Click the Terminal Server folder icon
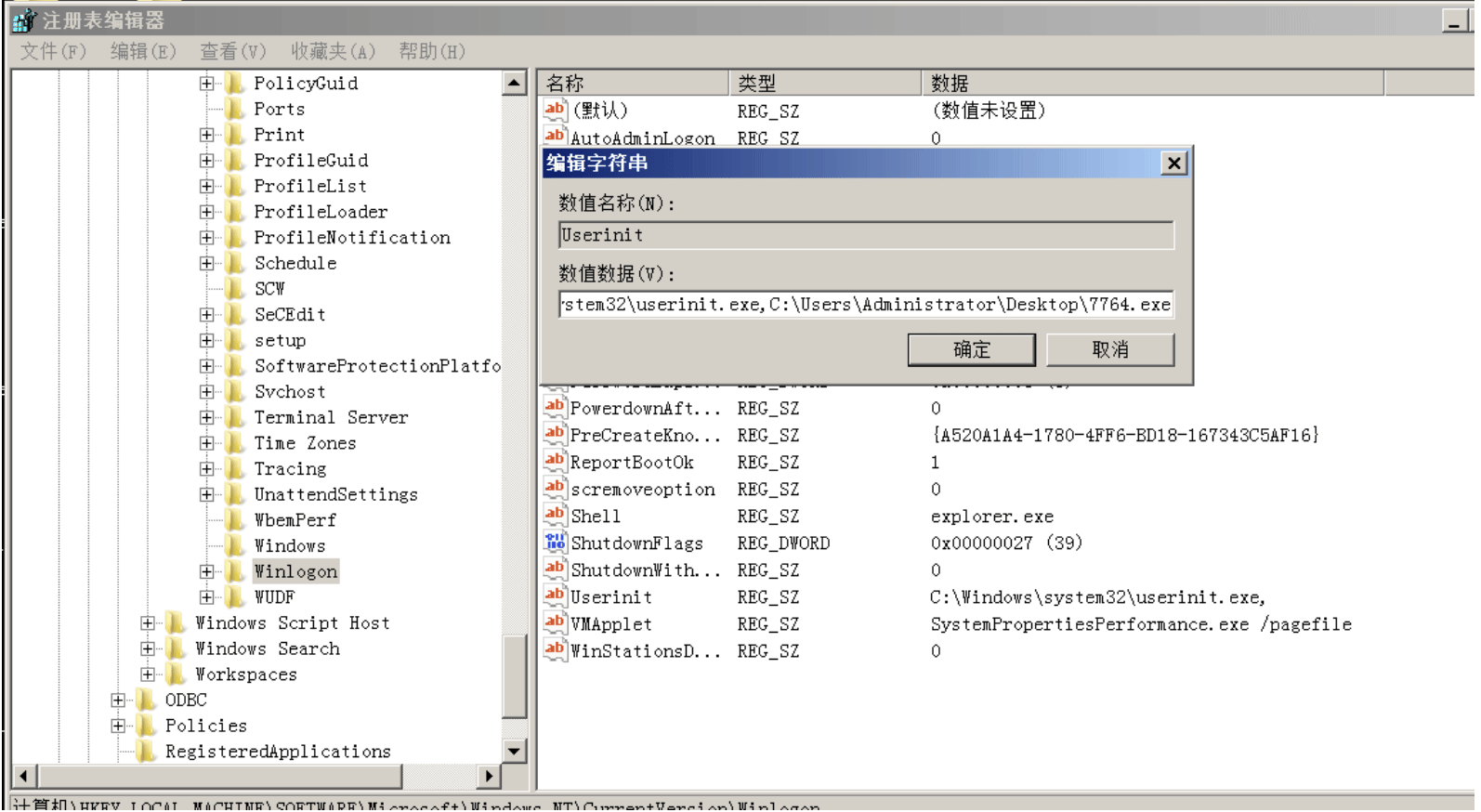The width and height of the screenshot is (1481, 812). click(236, 417)
